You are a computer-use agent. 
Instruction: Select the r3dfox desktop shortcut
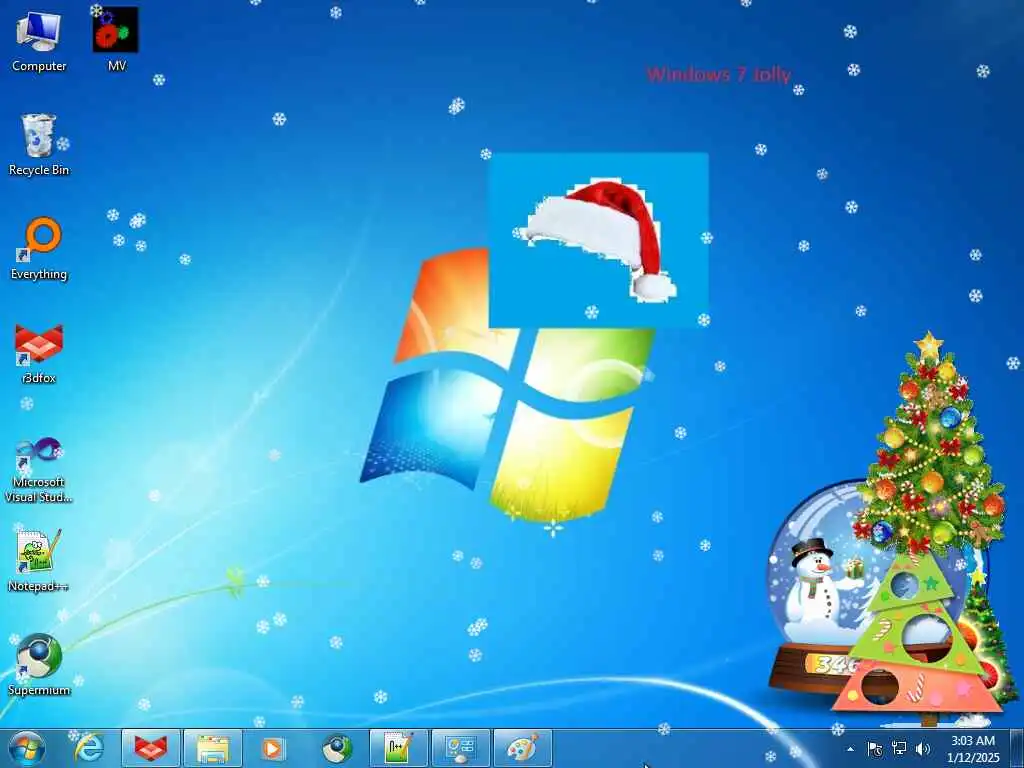39,353
